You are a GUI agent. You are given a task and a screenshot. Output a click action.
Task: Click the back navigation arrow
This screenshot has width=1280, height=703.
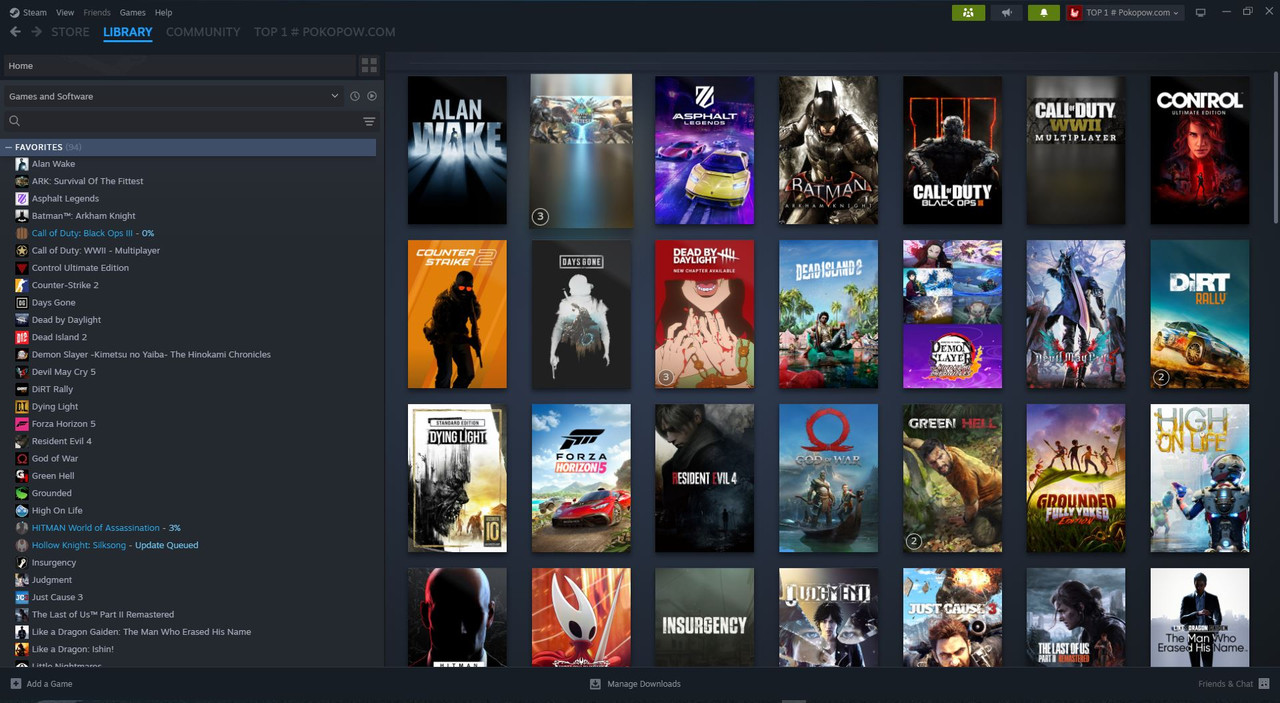point(15,32)
